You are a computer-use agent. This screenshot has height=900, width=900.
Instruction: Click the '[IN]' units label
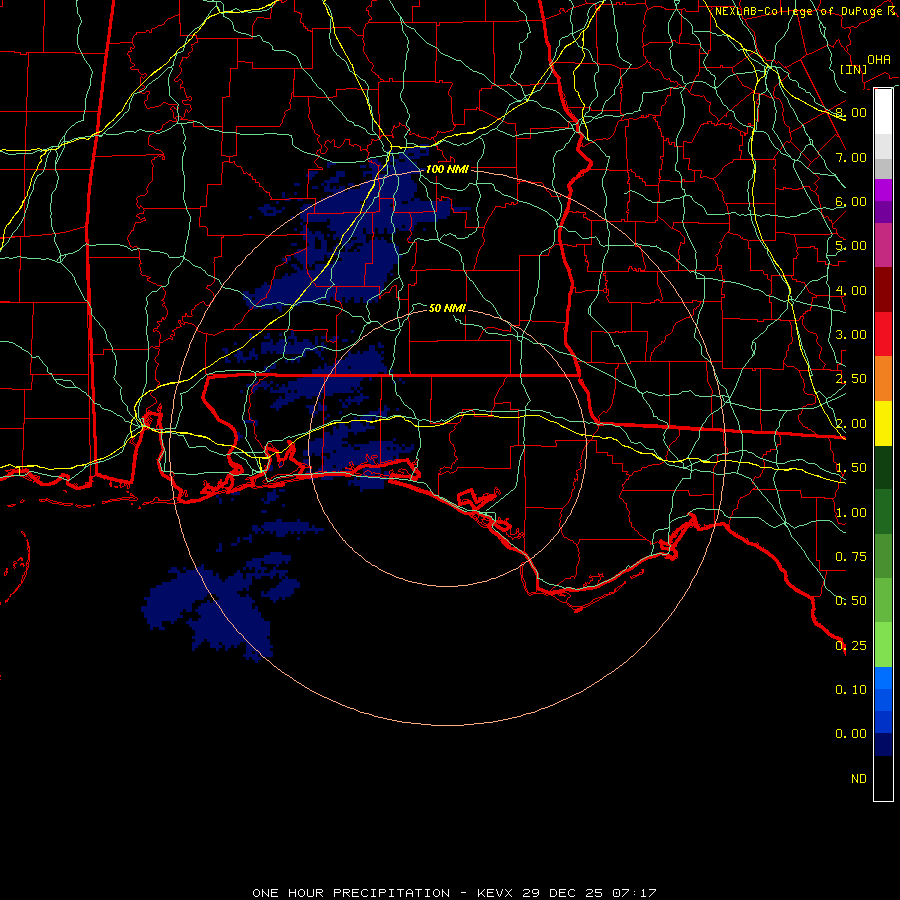(x=853, y=69)
